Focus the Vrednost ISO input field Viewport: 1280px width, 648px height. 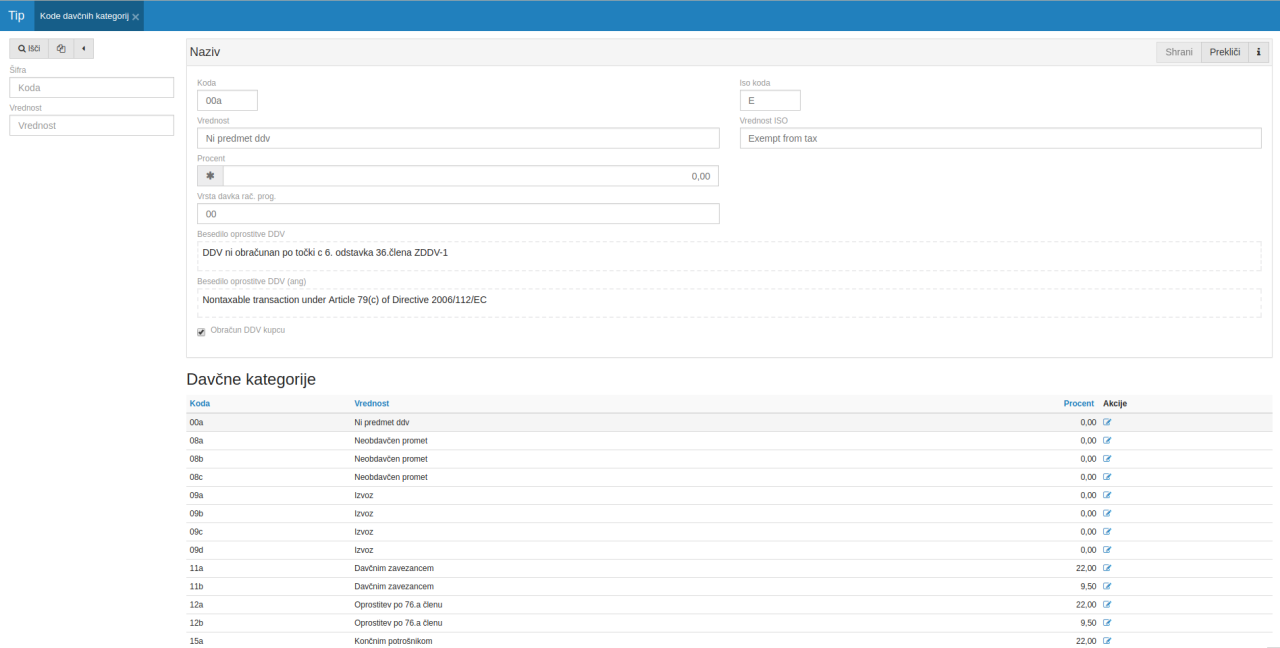coord(1000,139)
